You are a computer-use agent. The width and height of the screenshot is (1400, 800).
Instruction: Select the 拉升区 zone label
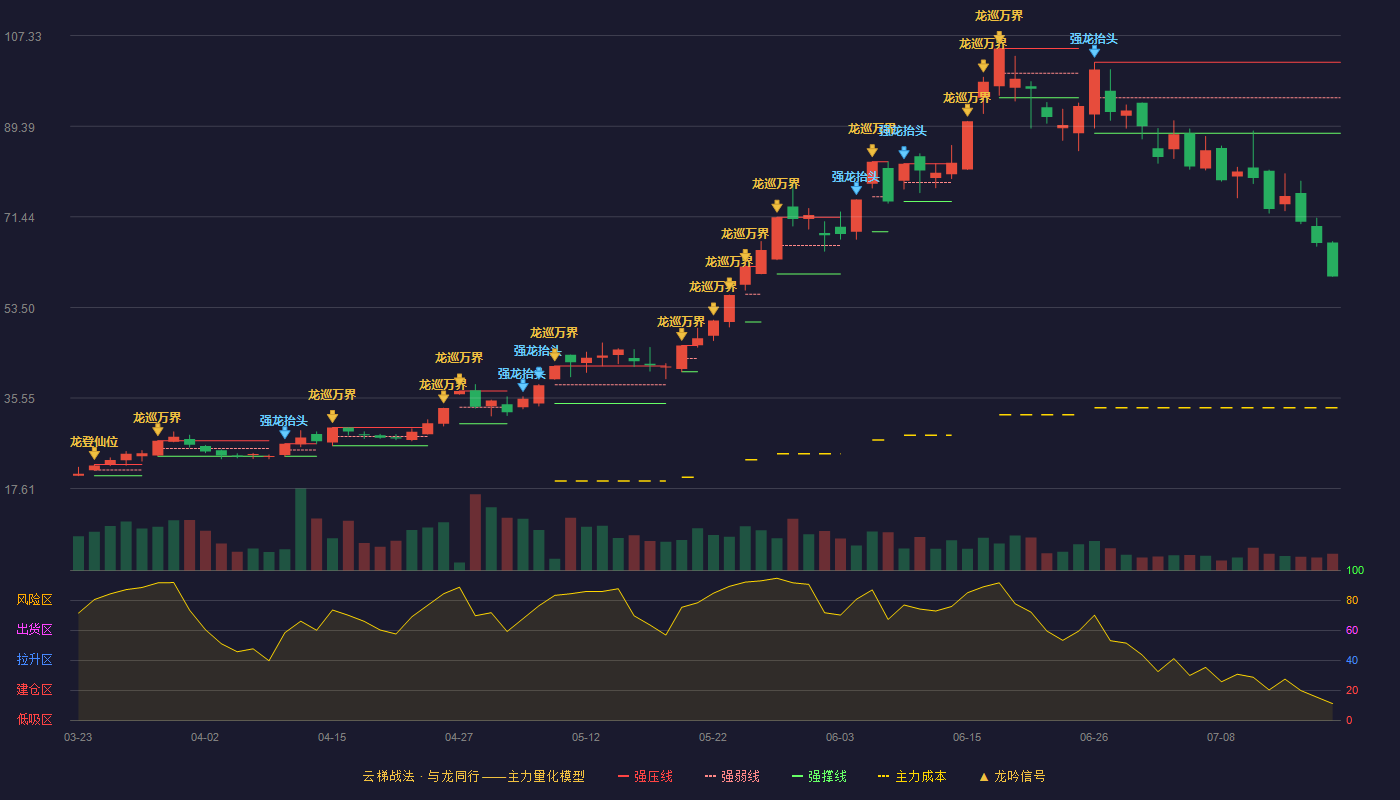point(34,660)
